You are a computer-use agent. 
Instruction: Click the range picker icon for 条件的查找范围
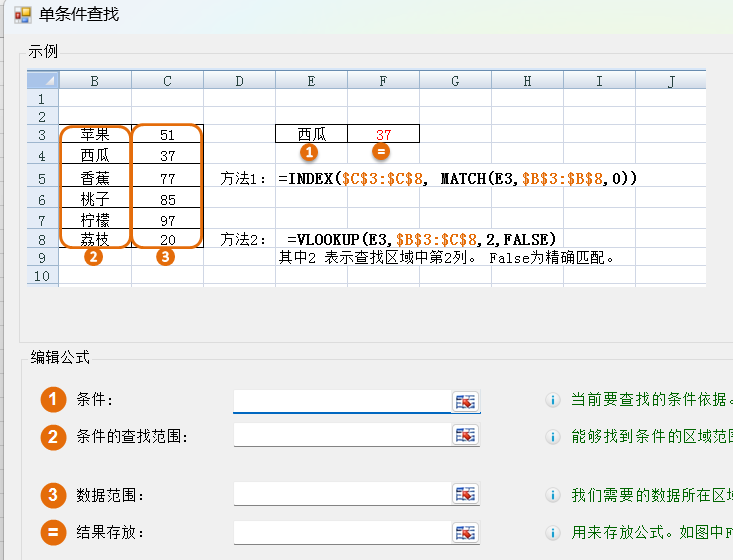tap(466, 435)
